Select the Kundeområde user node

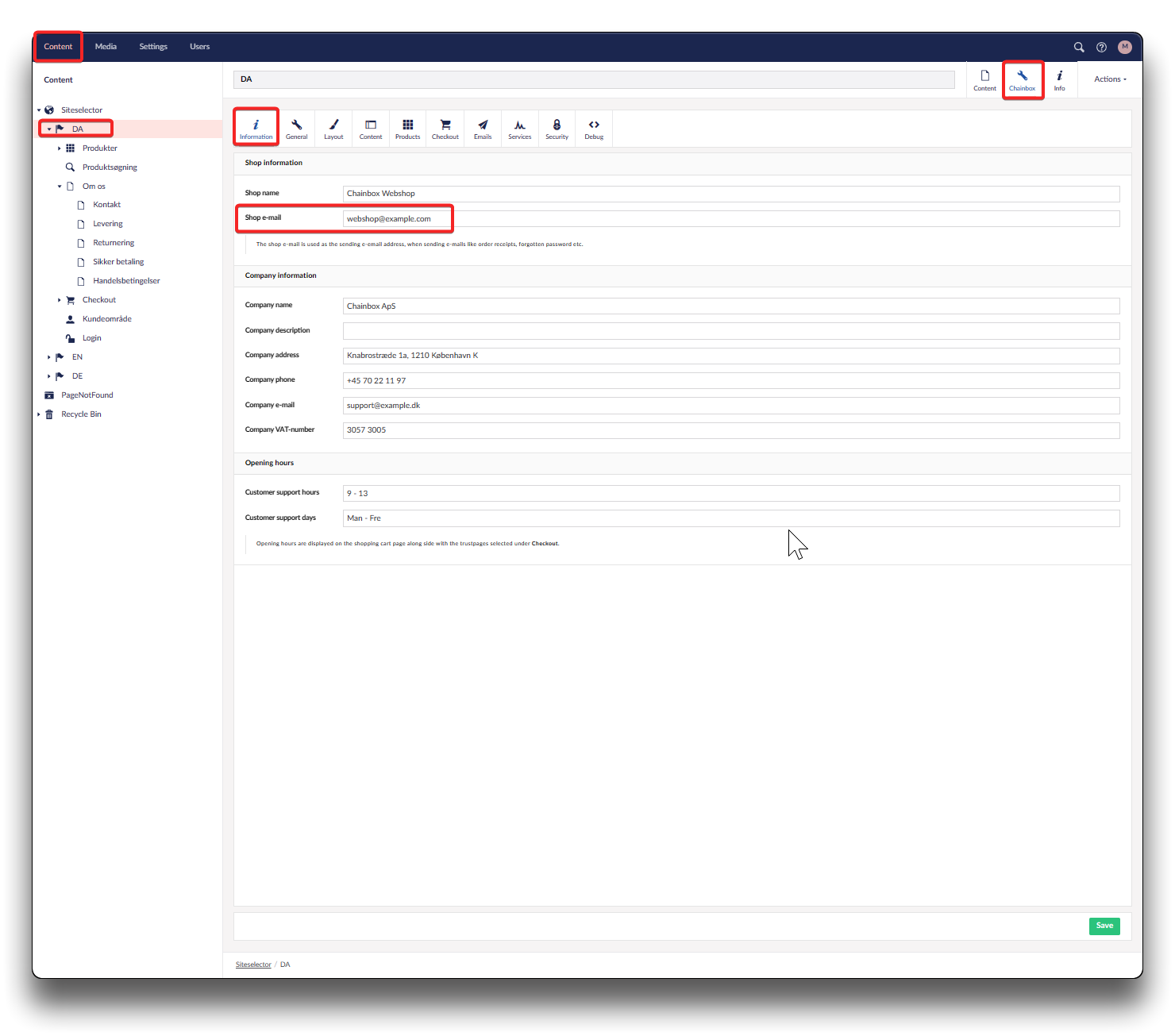point(107,319)
